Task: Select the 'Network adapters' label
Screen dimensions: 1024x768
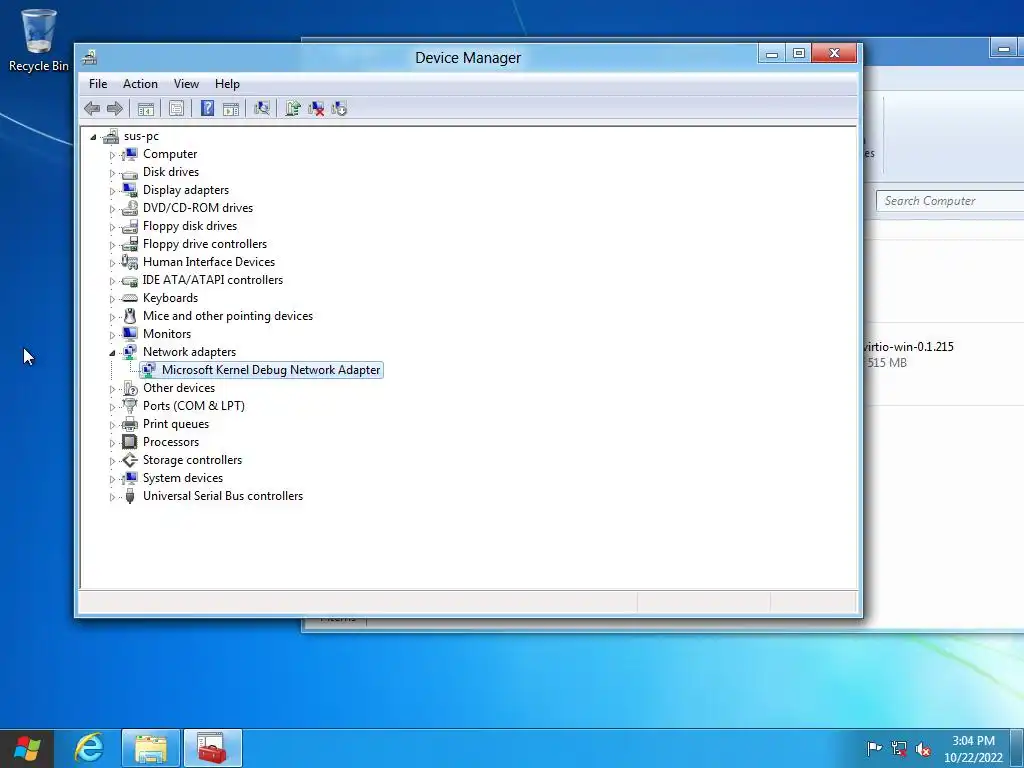Action: 189,351
